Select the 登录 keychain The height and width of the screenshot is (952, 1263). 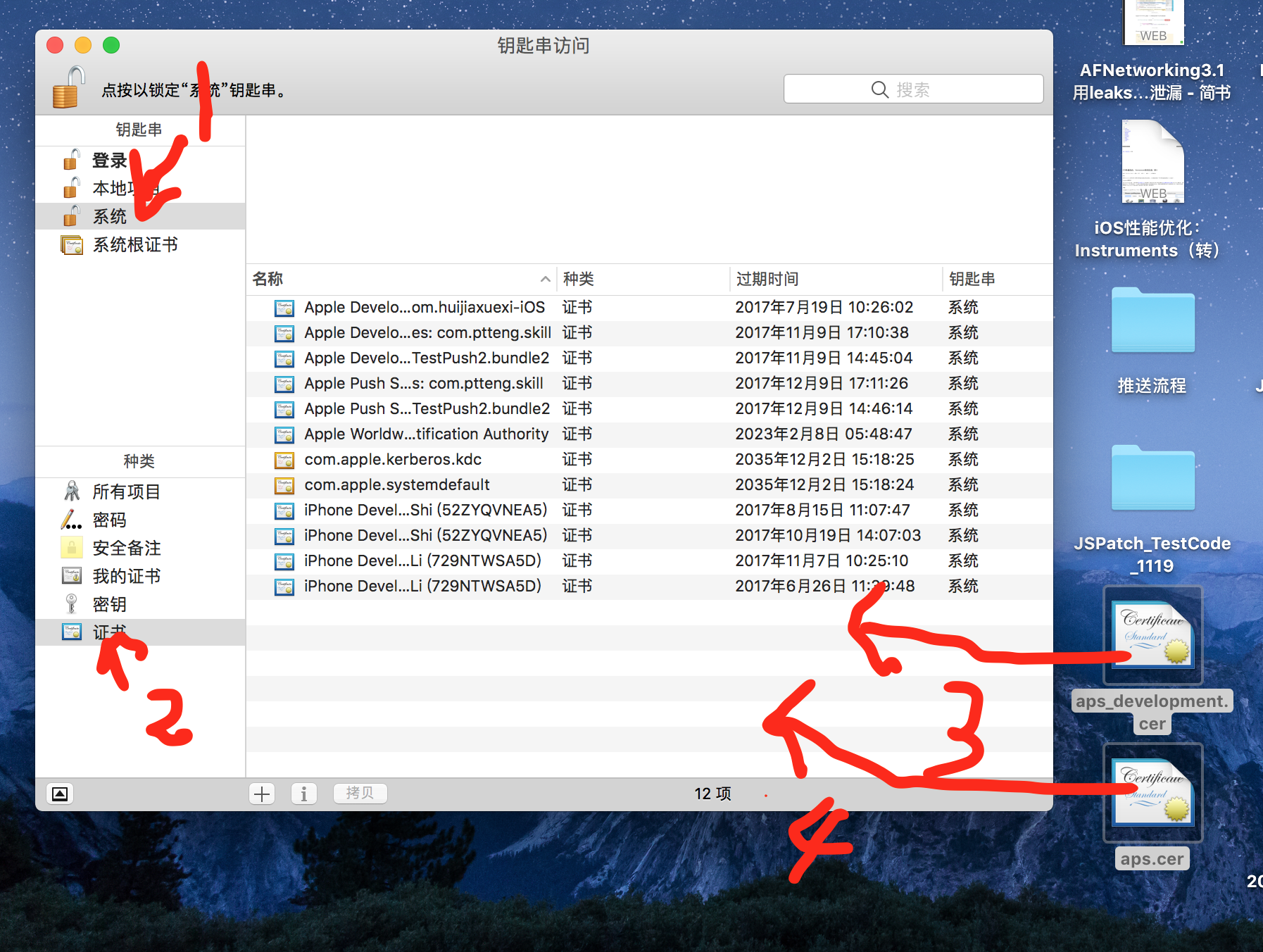109,161
